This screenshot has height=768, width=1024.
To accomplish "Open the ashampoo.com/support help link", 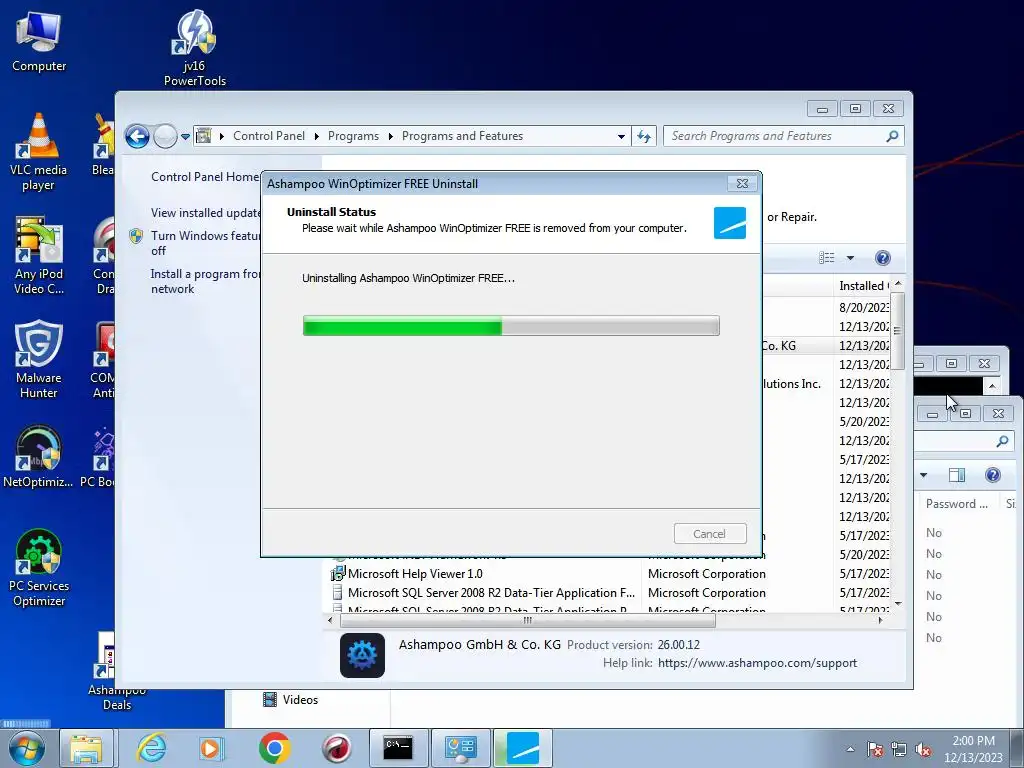I will point(757,663).
